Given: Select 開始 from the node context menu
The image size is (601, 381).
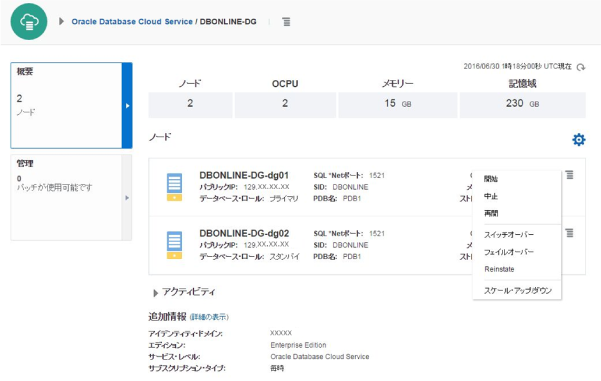Looking at the screenshot, I should pos(491,179).
